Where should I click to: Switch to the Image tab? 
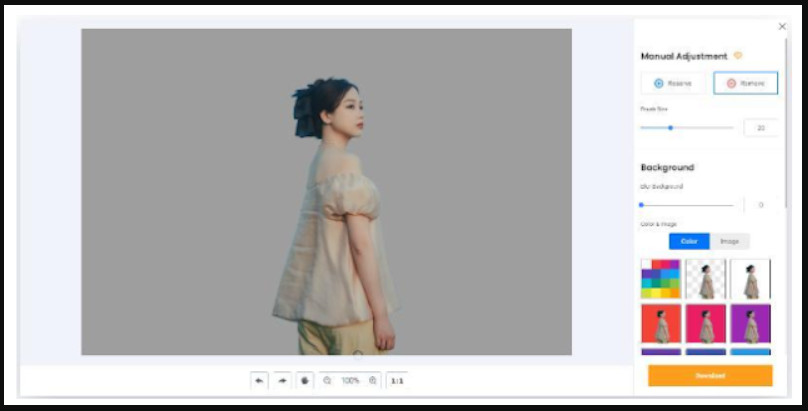click(729, 241)
